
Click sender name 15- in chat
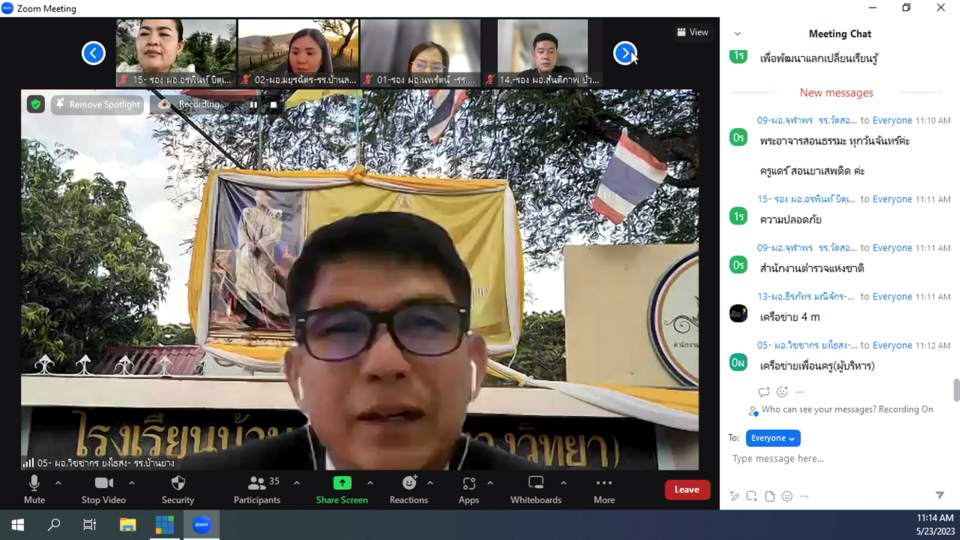[x=806, y=199]
